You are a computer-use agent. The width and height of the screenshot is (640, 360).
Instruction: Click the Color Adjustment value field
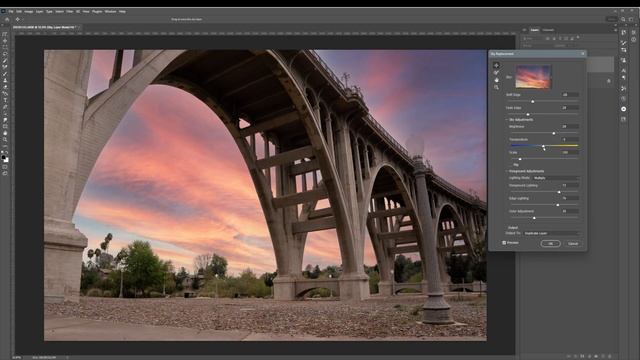coord(569,211)
